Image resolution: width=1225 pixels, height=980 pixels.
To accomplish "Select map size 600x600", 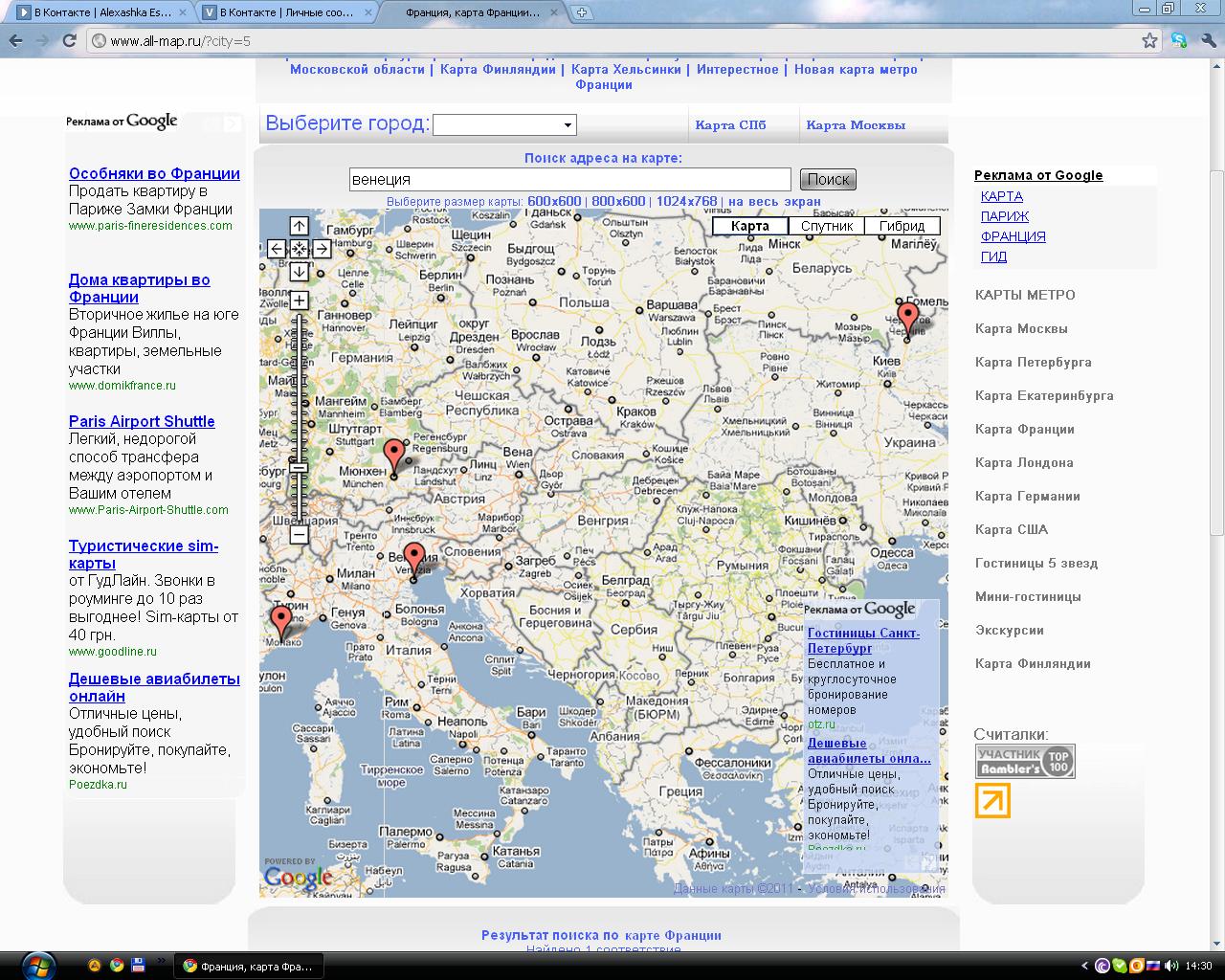I will tap(554, 201).
